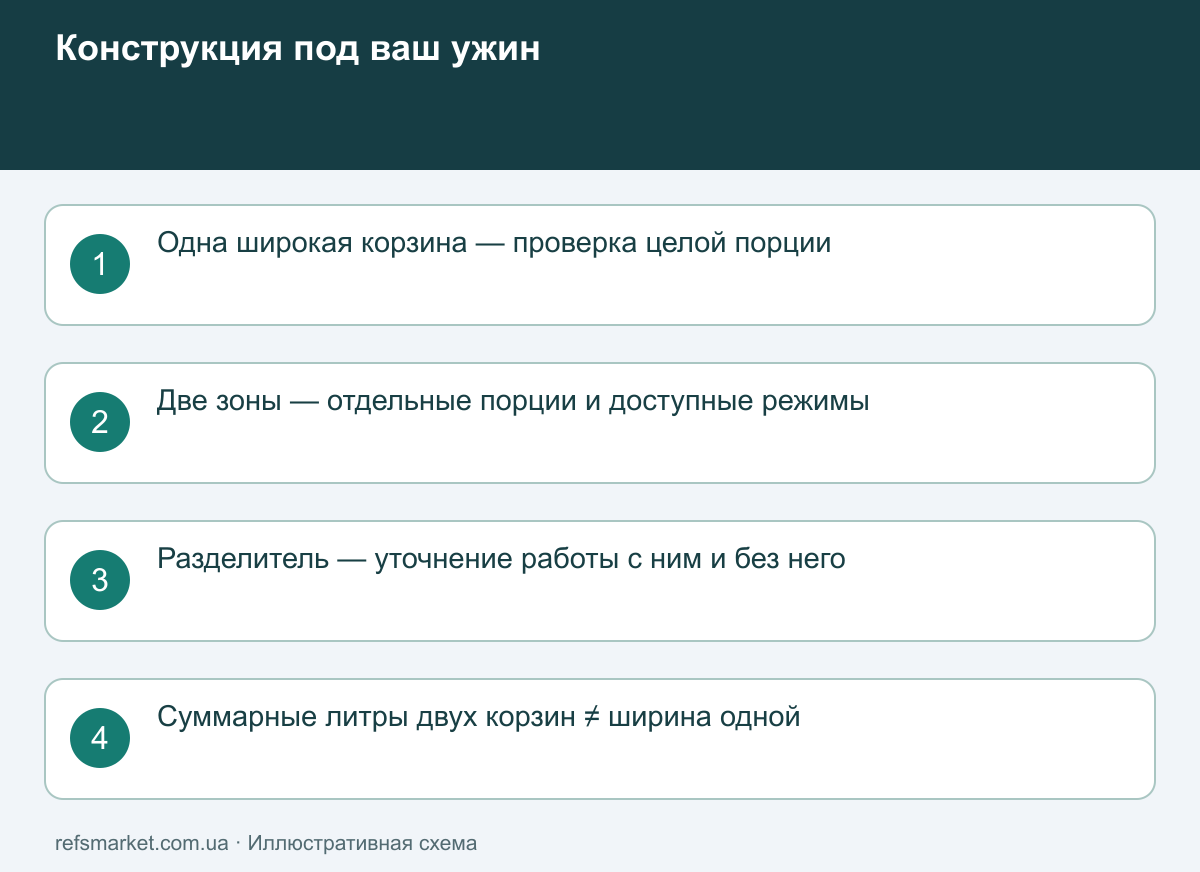Click text "Суммарные литры двух корзин ≠ ширина одной"
The height and width of the screenshot is (872, 1200).
[x=479, y=717]
